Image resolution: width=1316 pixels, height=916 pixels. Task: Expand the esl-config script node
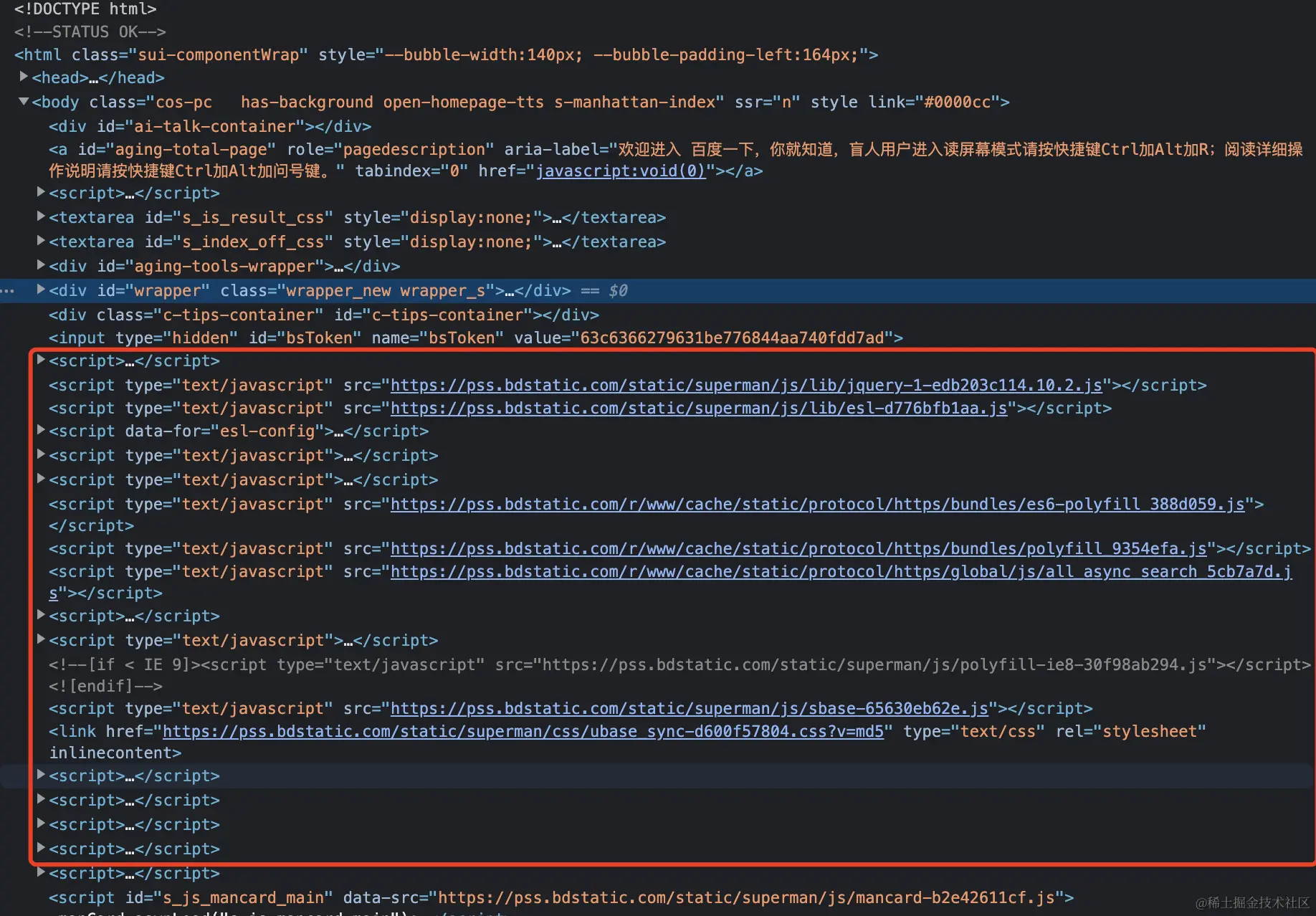(x=41, y=430)
